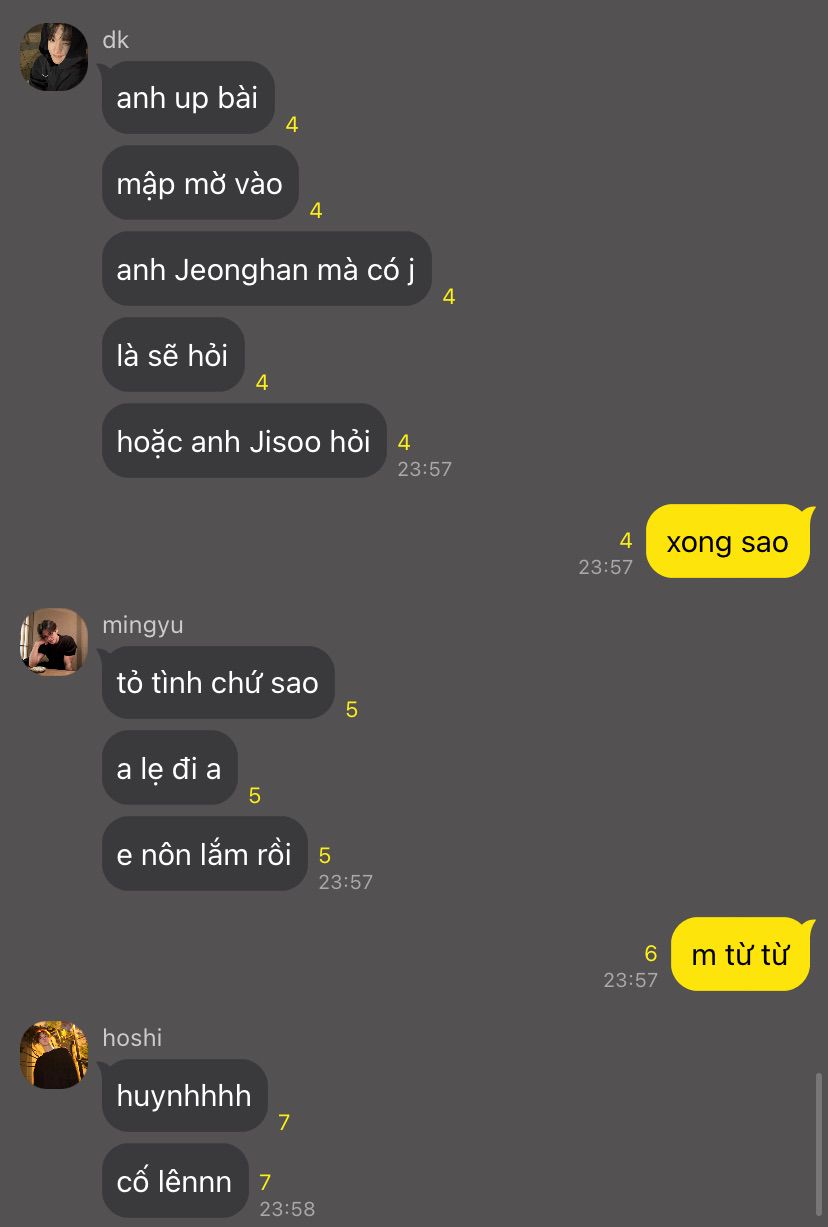Select the message 'huynhhhh'
Image resolution: width=828 pixels, height=1227 pixels.
point(184,1095)
